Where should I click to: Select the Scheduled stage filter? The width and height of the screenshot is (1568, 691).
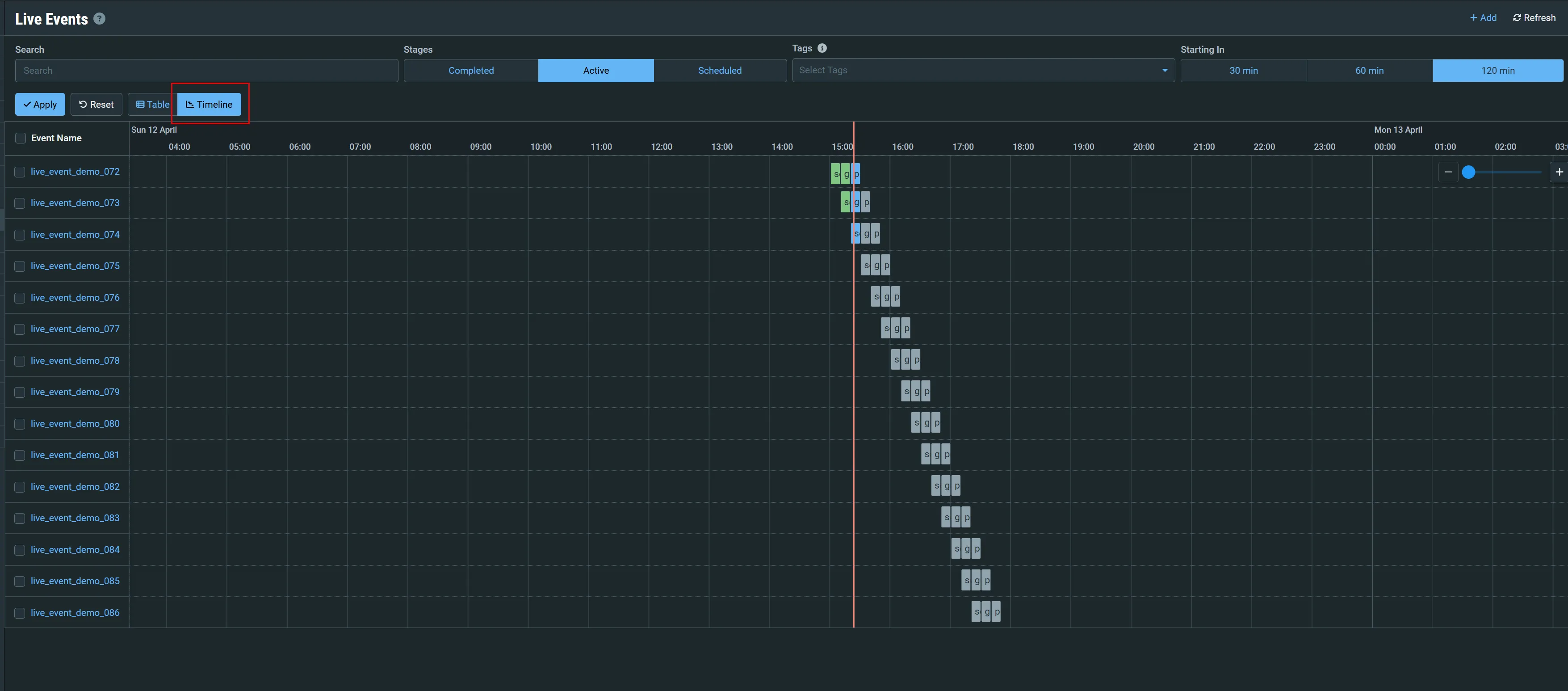(720, 71)
